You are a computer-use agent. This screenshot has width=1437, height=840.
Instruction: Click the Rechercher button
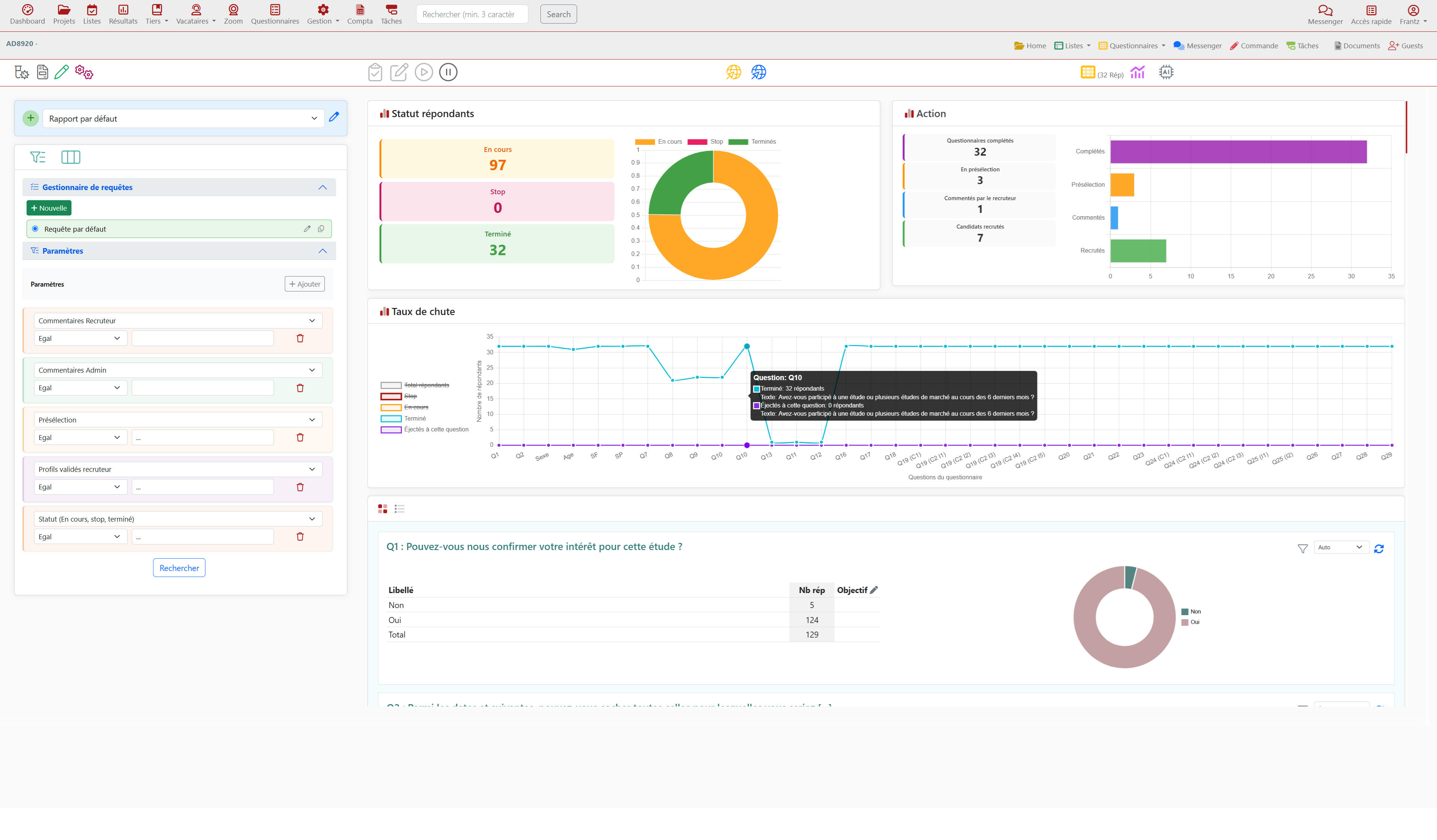point(179,568)
